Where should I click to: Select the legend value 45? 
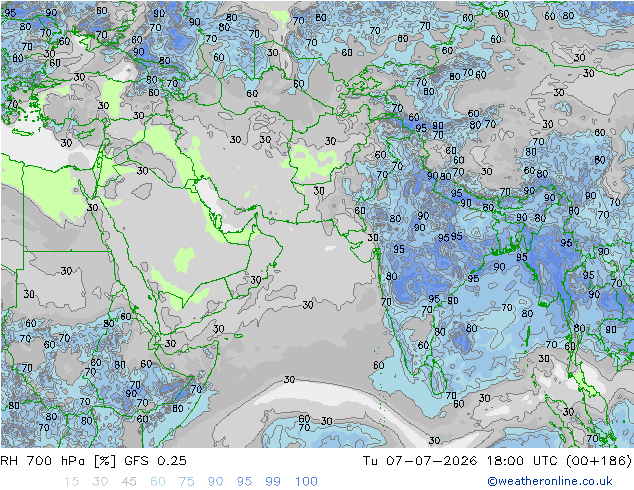coord(129,481)
